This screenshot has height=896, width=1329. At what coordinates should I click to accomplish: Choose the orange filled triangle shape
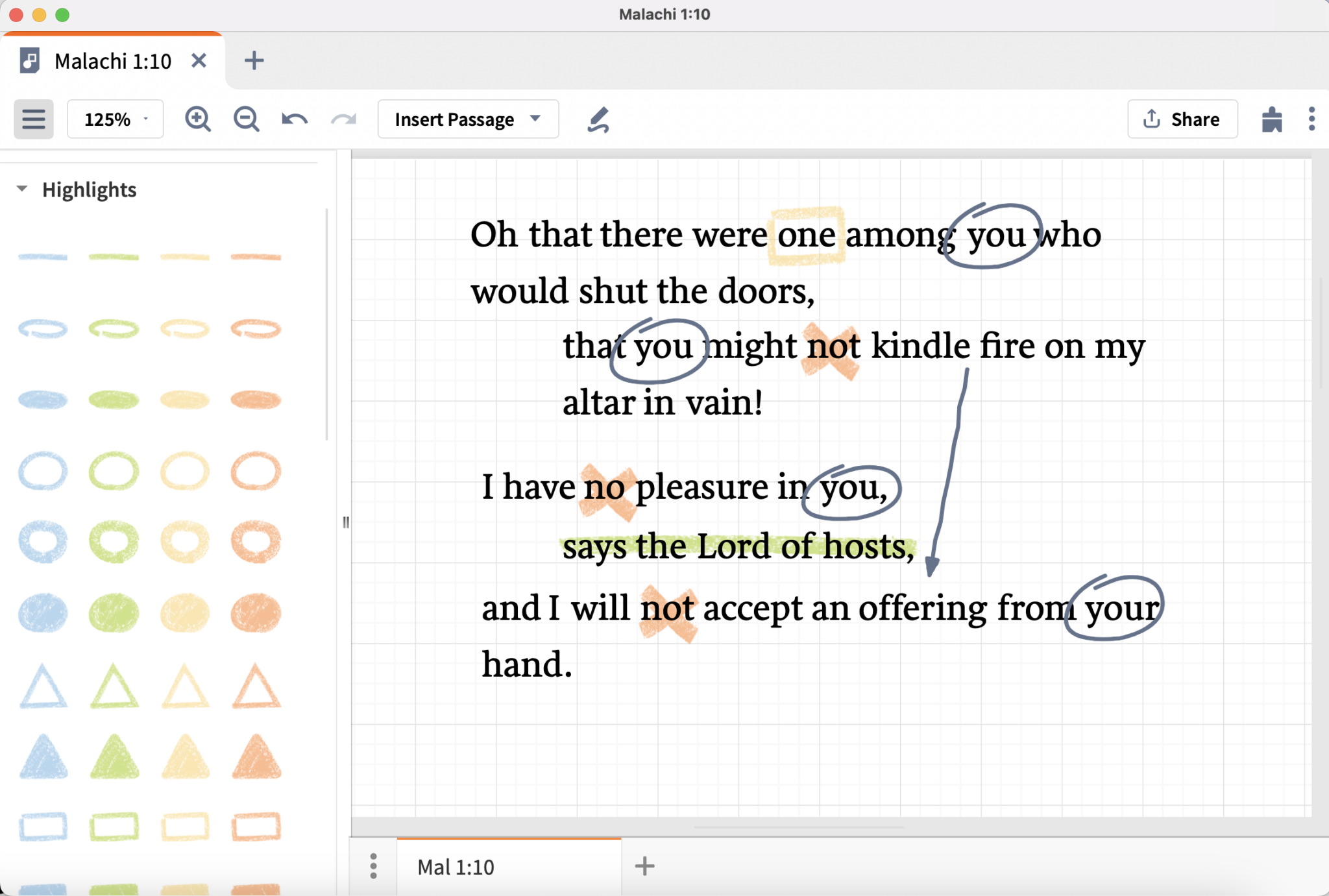tap(256, 757)
